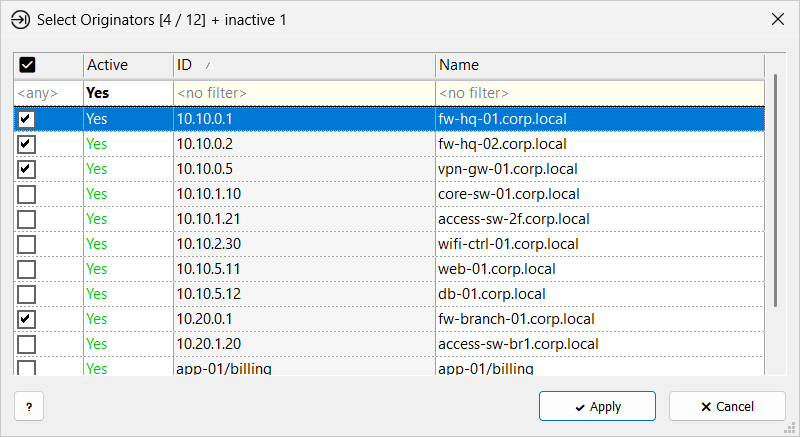Screen dimensions: 800x437
Task: Click the vertical scrollbar of the list
Action: tap(776, 191)
